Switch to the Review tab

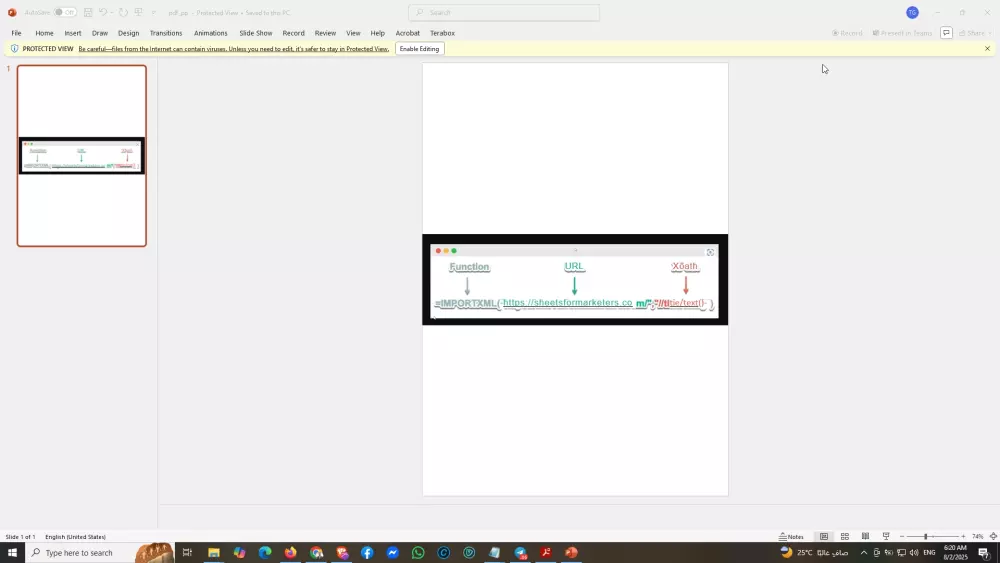(325, 33)
